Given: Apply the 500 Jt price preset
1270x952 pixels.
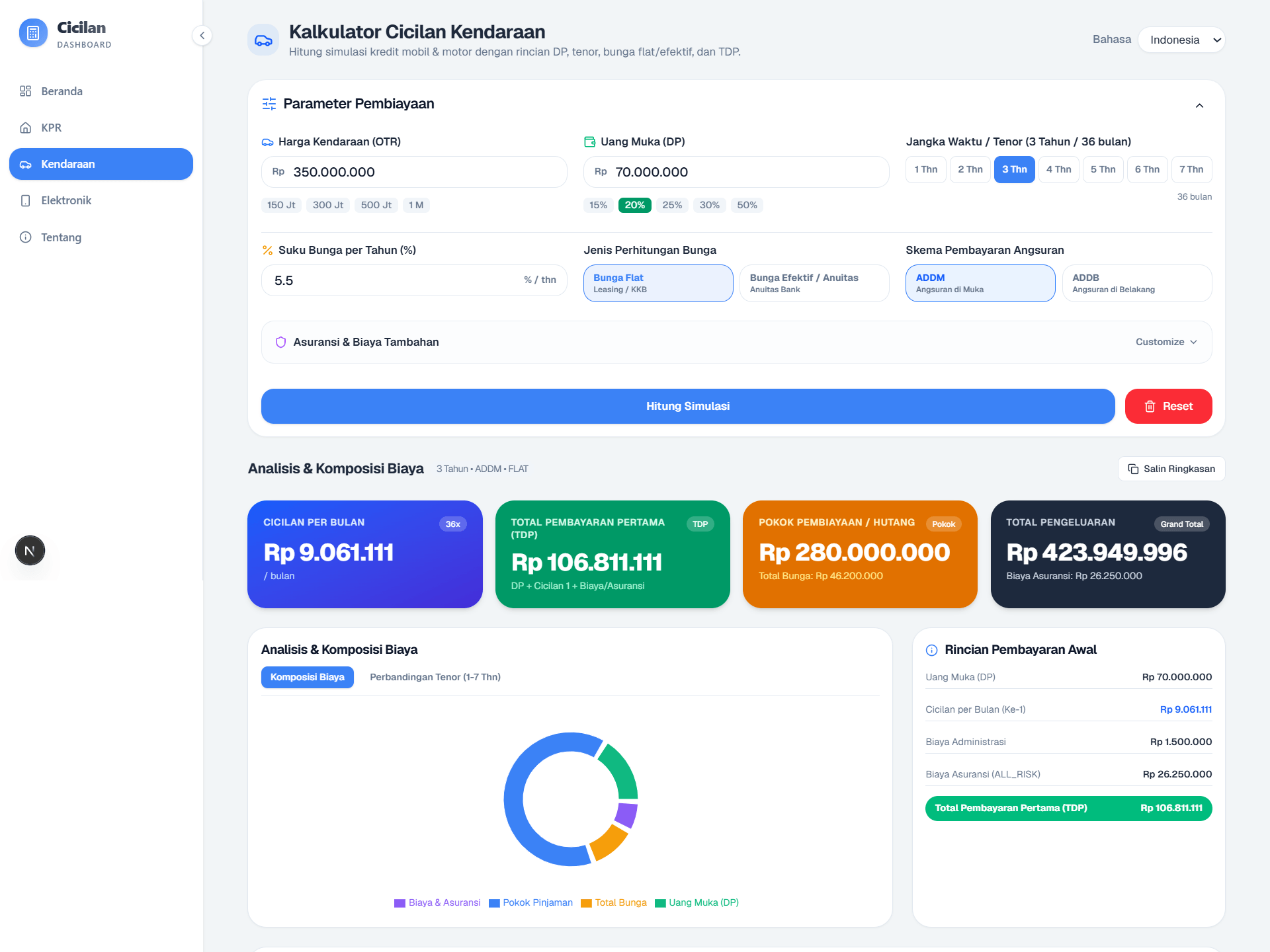Looking at the screenshot, I should (376, 205).
